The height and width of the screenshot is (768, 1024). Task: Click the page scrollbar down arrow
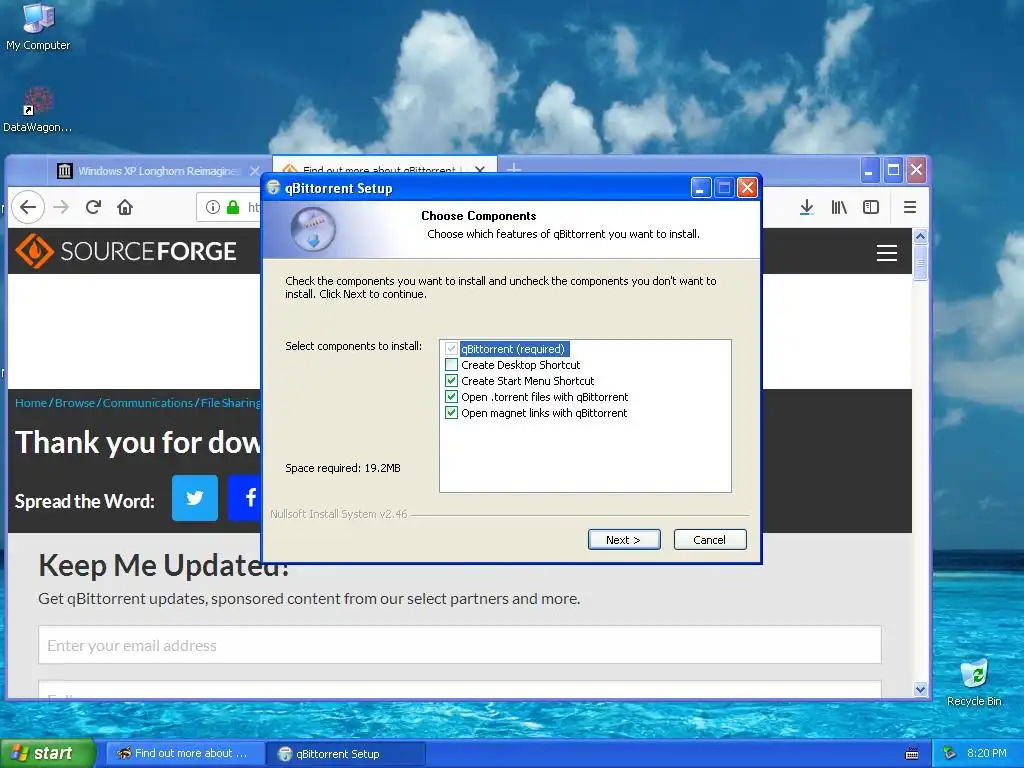click(920, 689)
